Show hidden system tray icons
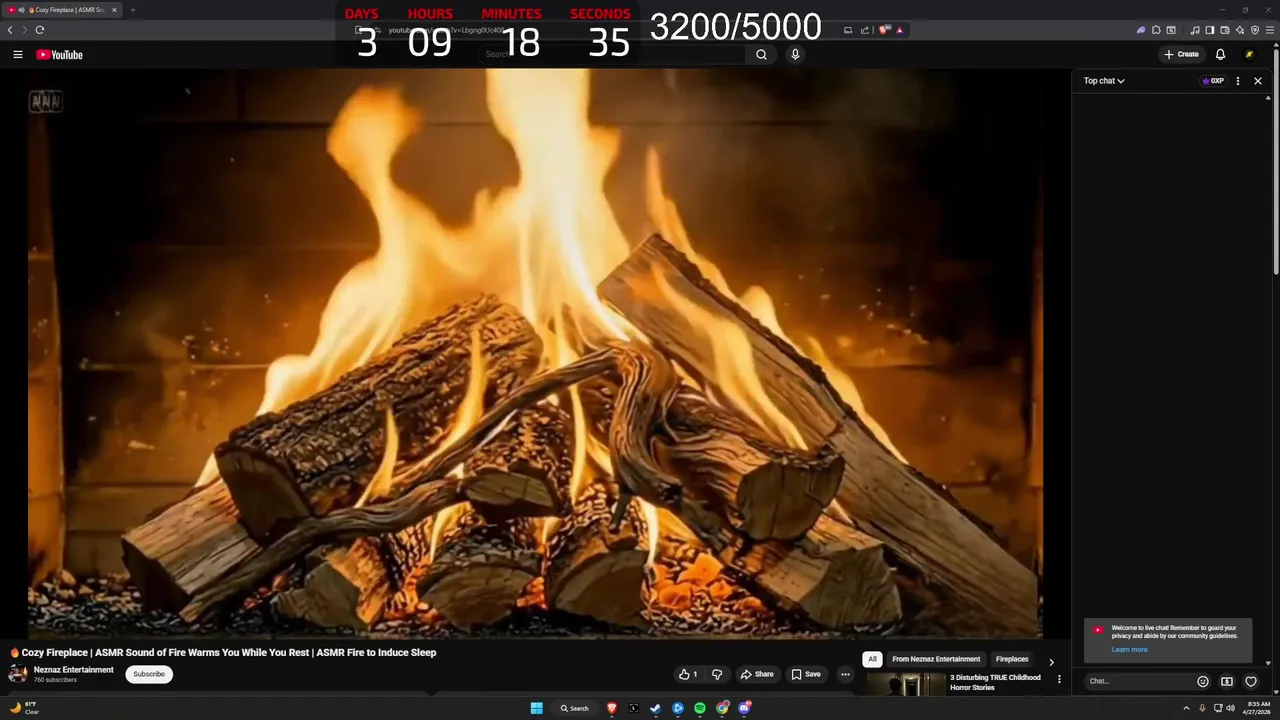The image size is (1280, 720). tap(1186, 708)
